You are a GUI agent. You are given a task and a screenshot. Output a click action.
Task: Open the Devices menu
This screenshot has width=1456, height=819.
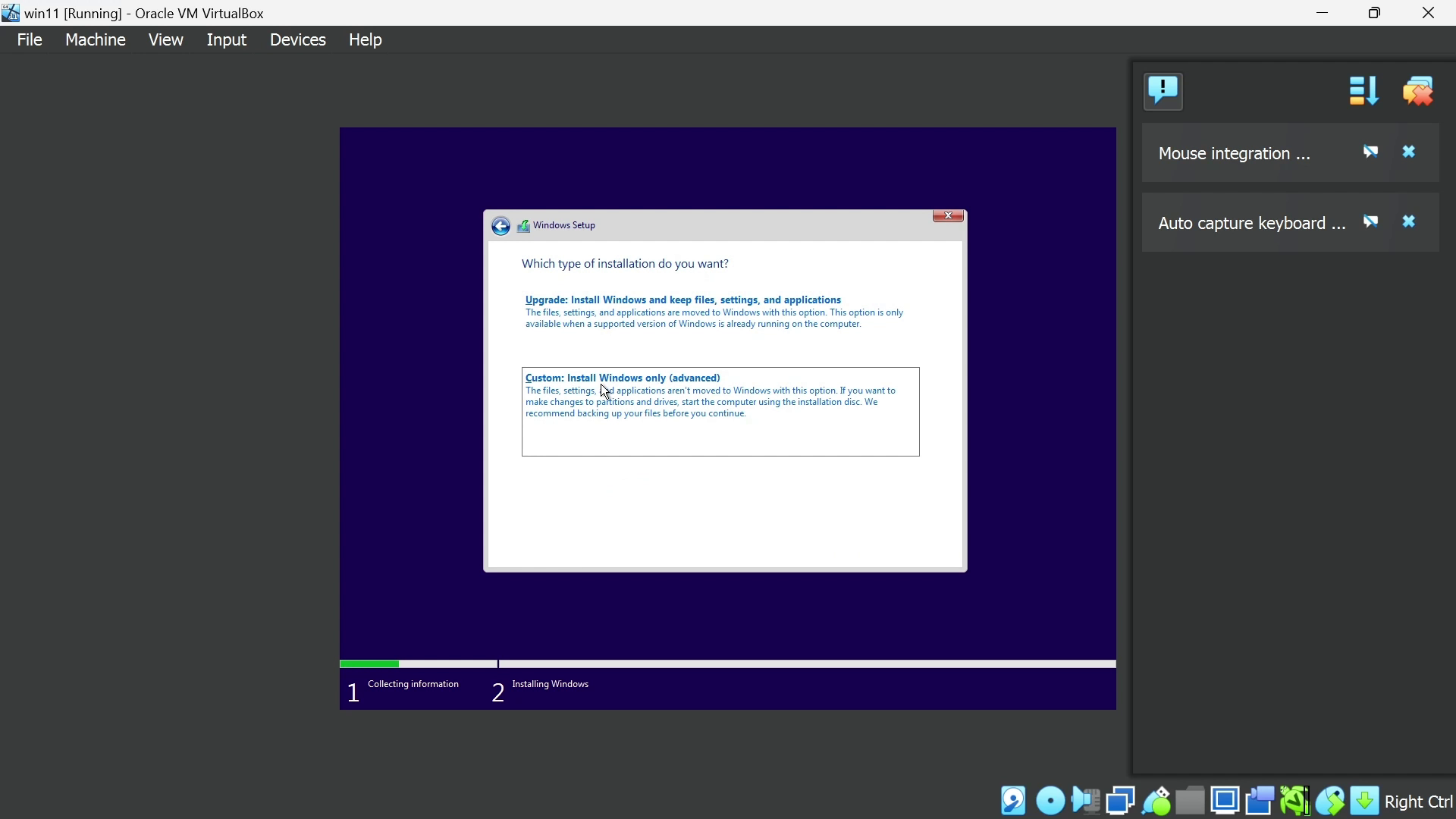pos(297,40)
